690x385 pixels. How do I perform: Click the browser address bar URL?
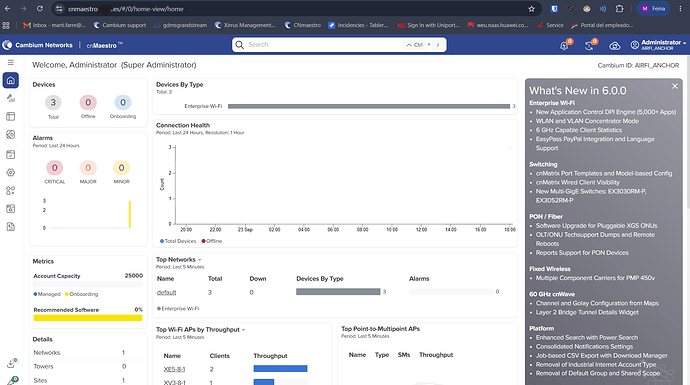click(125, 9)
